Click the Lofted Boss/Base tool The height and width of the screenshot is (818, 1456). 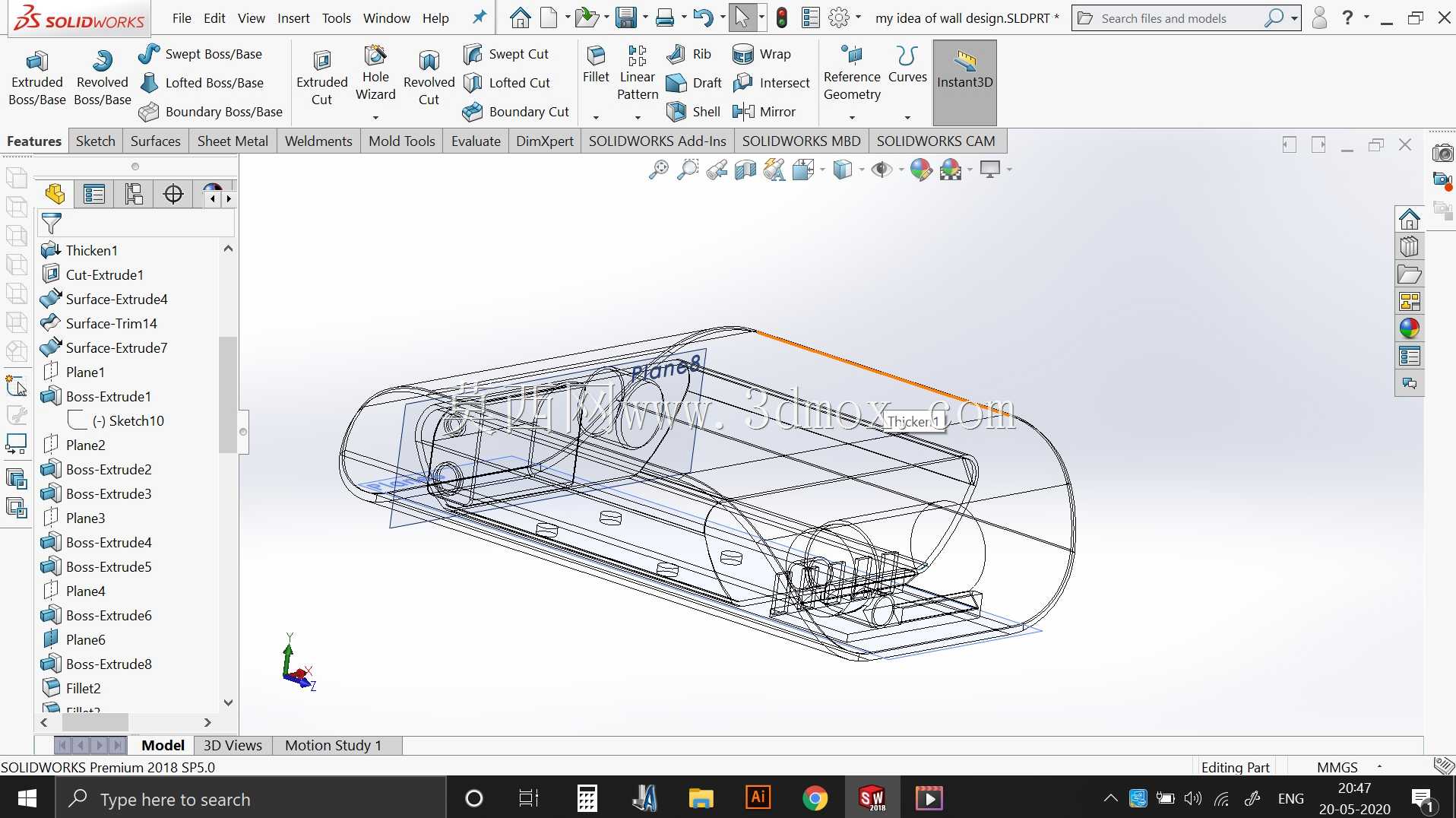[x=202, y=83]
